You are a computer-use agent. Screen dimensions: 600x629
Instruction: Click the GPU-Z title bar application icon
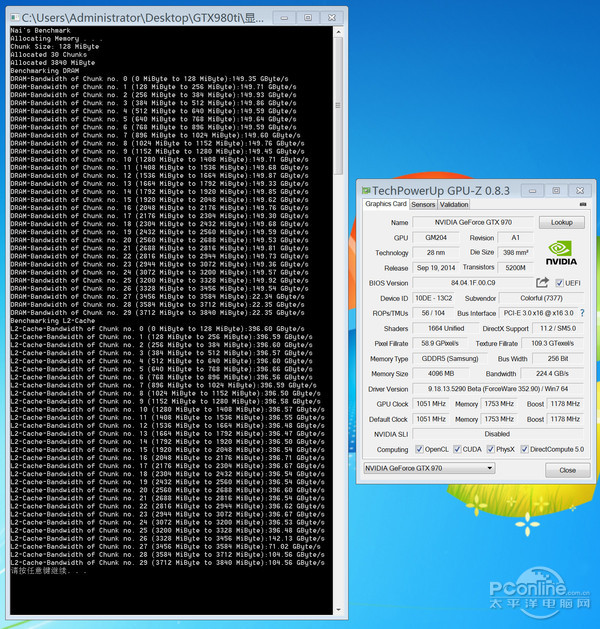365,191
